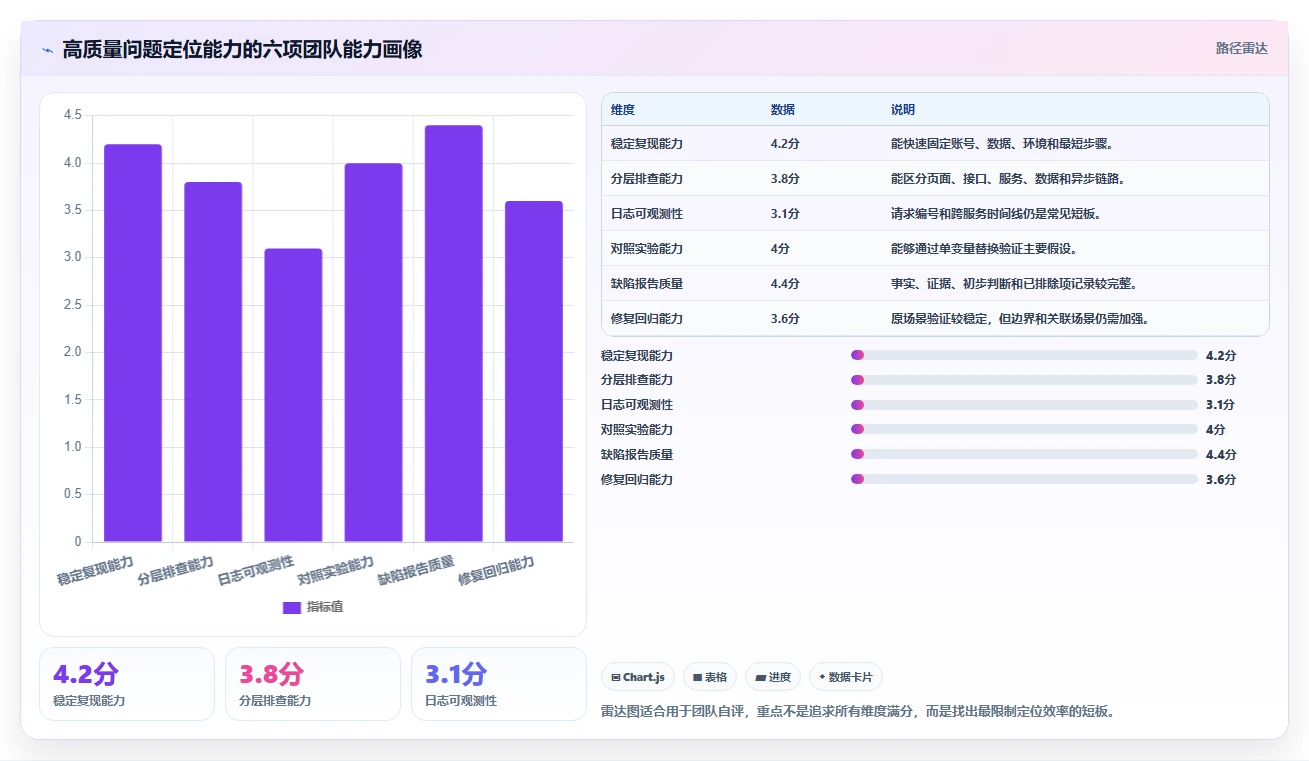Click the purple 指标值 legend color box
1309x761 pixels.
tap(292, 607)
